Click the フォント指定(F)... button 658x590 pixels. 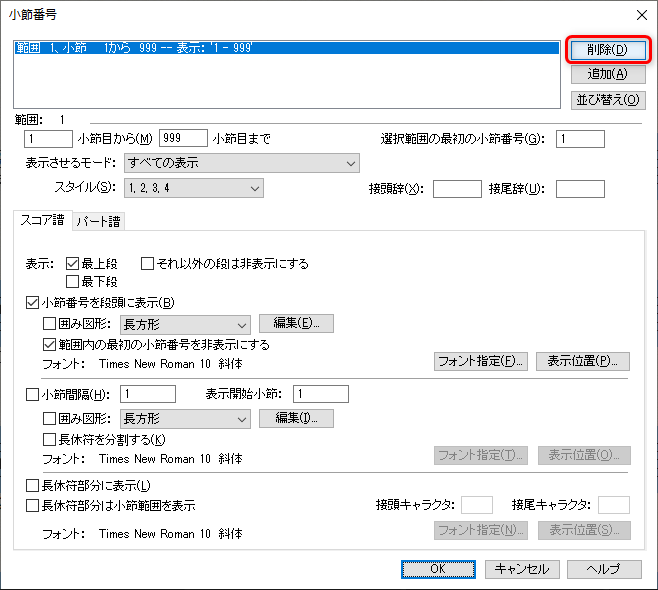click(x=481, y=361)
